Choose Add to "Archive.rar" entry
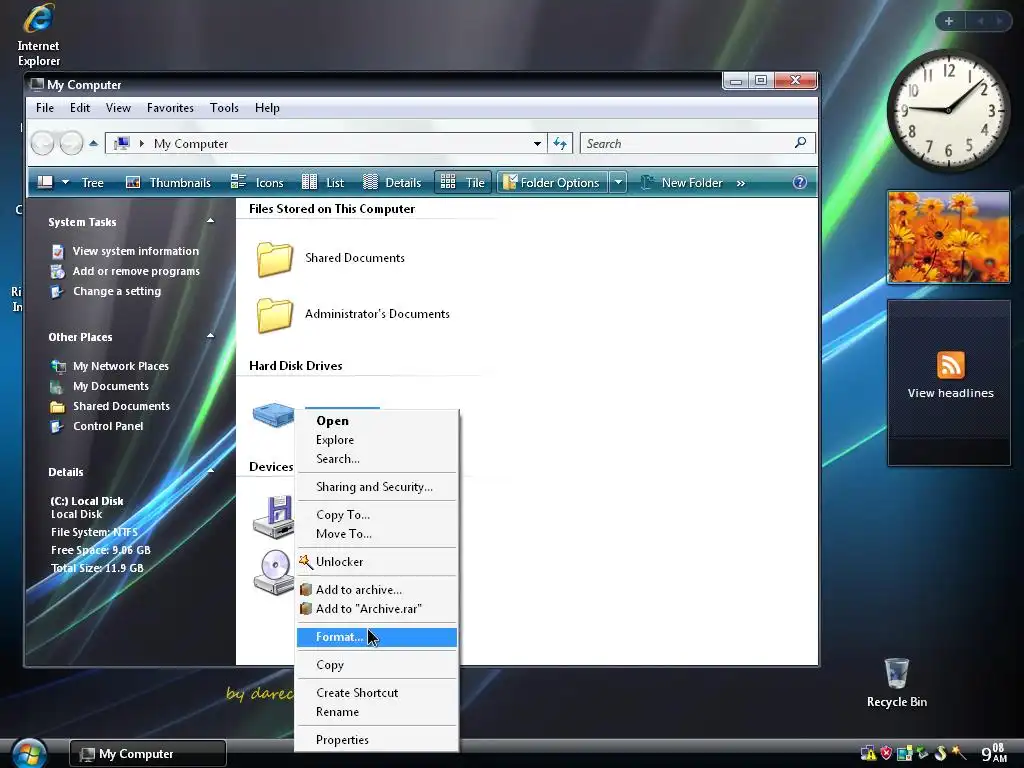 pyautogui.click(x=377, y=609)
